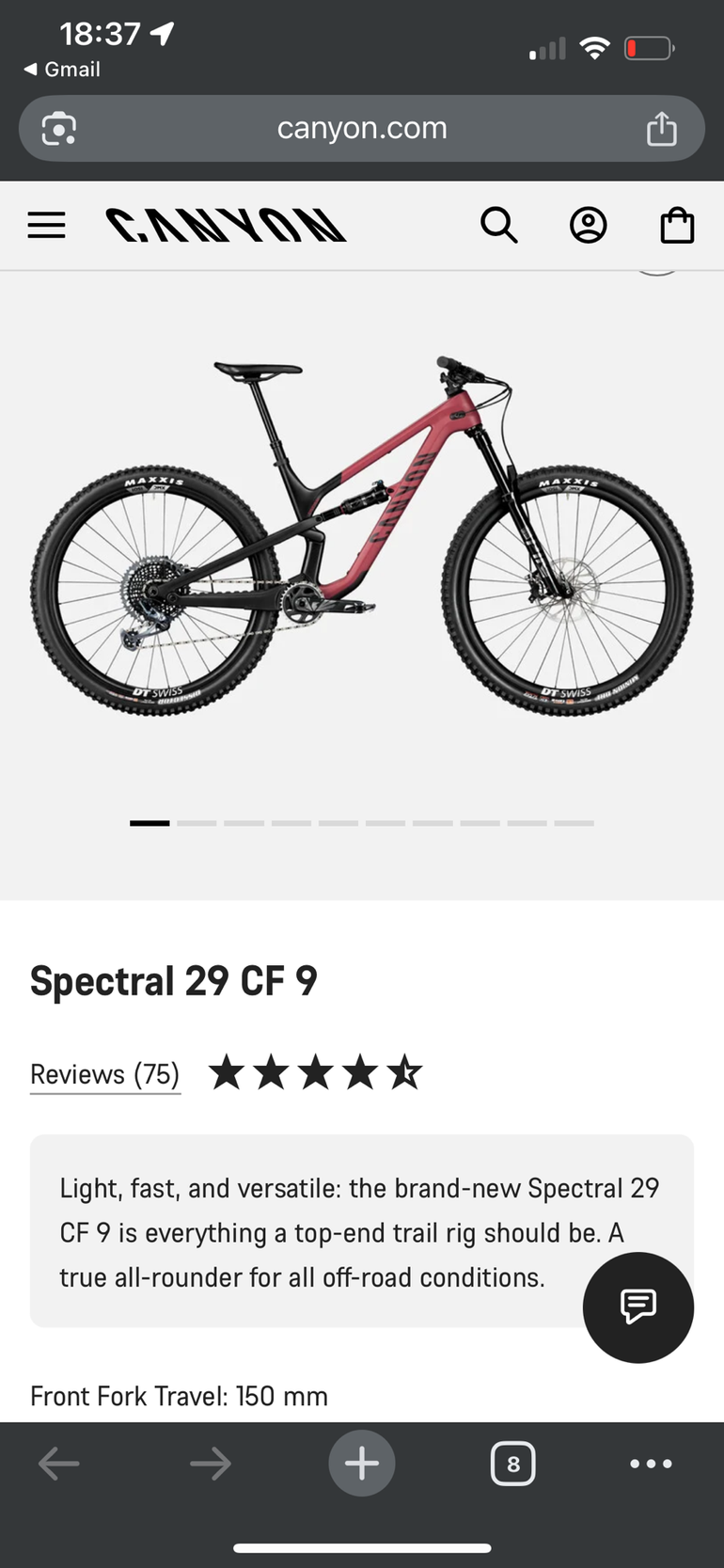Tap the canyon.com address field
724x1568 pixels.
tap(362, 128)
